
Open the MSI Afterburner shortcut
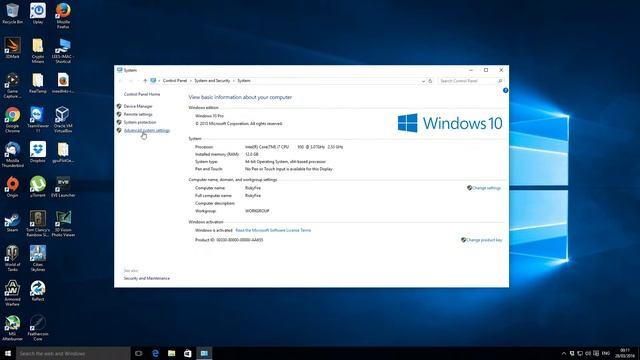[12, 328]
